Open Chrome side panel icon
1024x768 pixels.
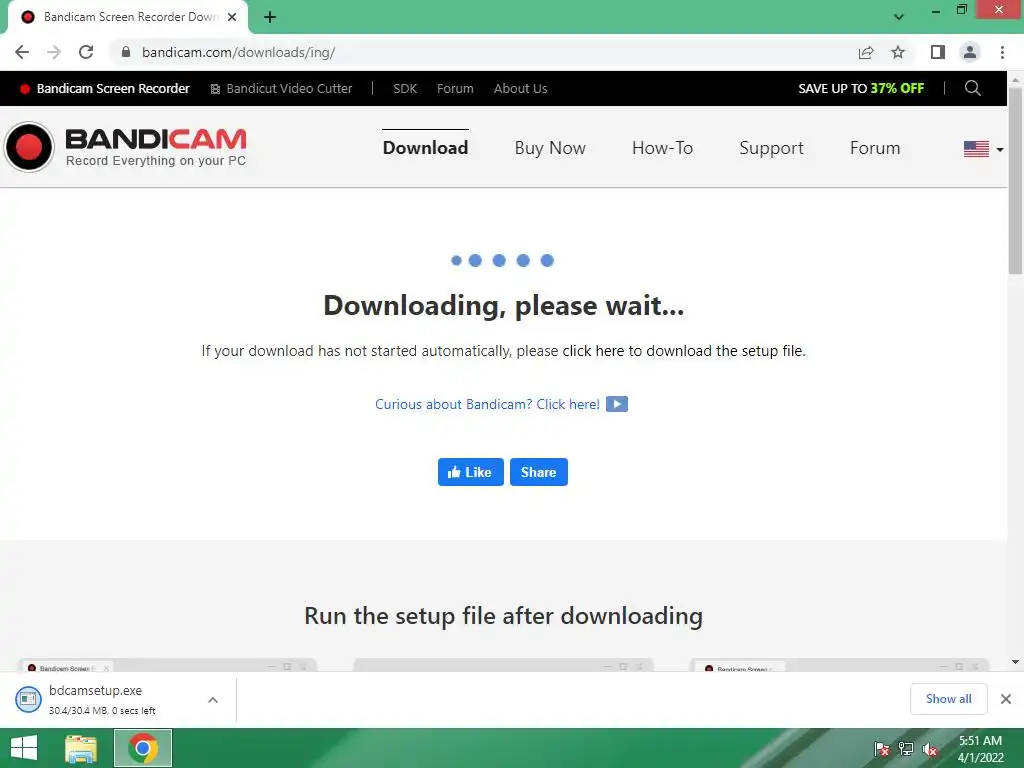(x=938, y=52)
